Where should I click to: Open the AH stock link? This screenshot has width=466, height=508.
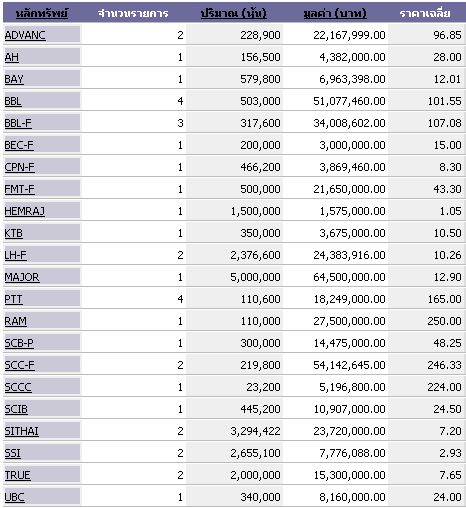coord(12,57)
